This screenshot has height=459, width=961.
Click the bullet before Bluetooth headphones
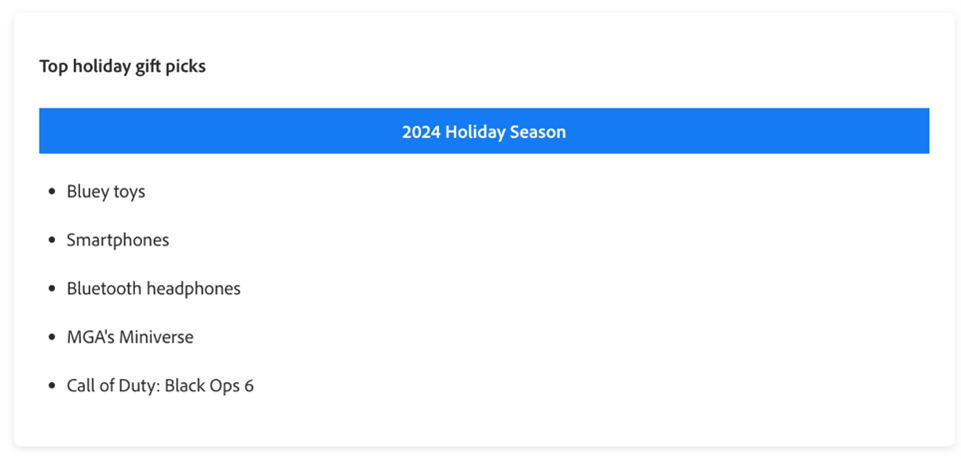(x=51, y=289)
